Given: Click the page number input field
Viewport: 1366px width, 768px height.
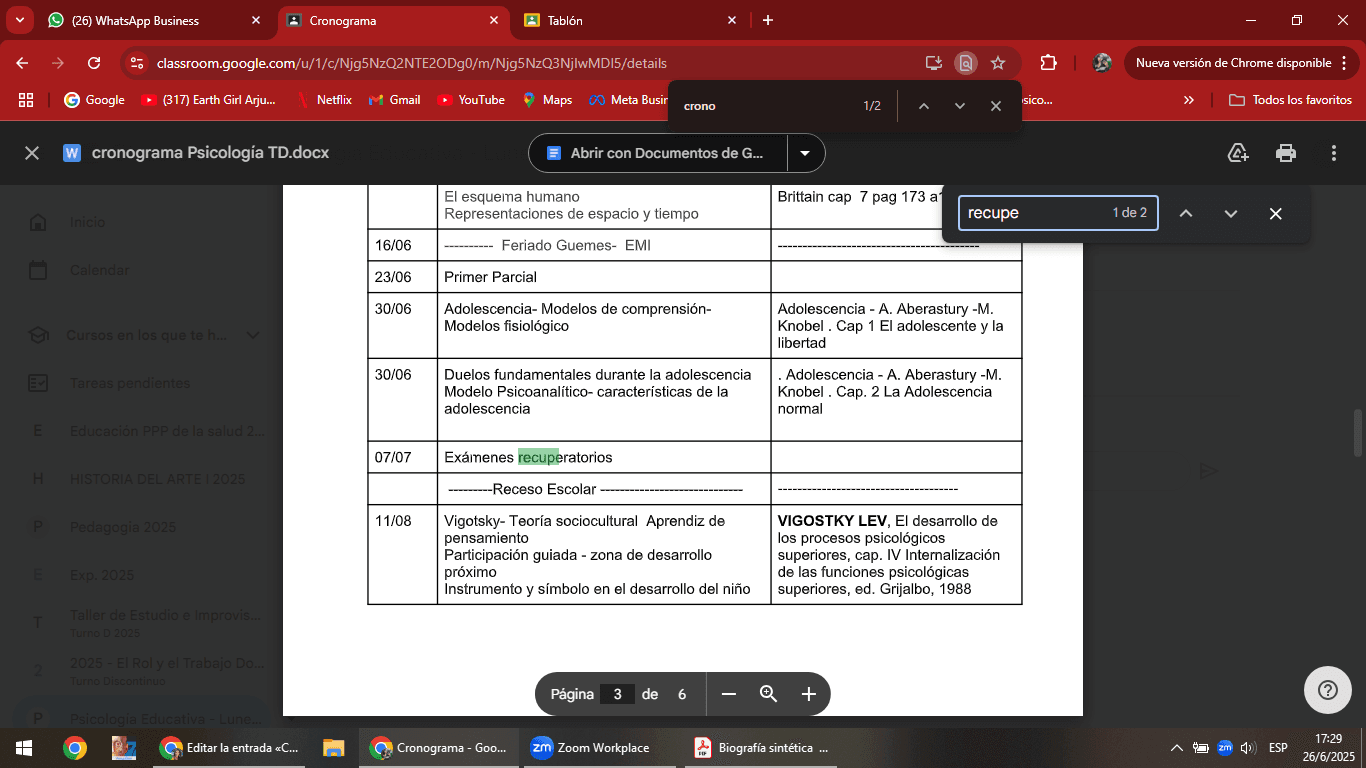Looking at the screenshot, I should 617,694.
